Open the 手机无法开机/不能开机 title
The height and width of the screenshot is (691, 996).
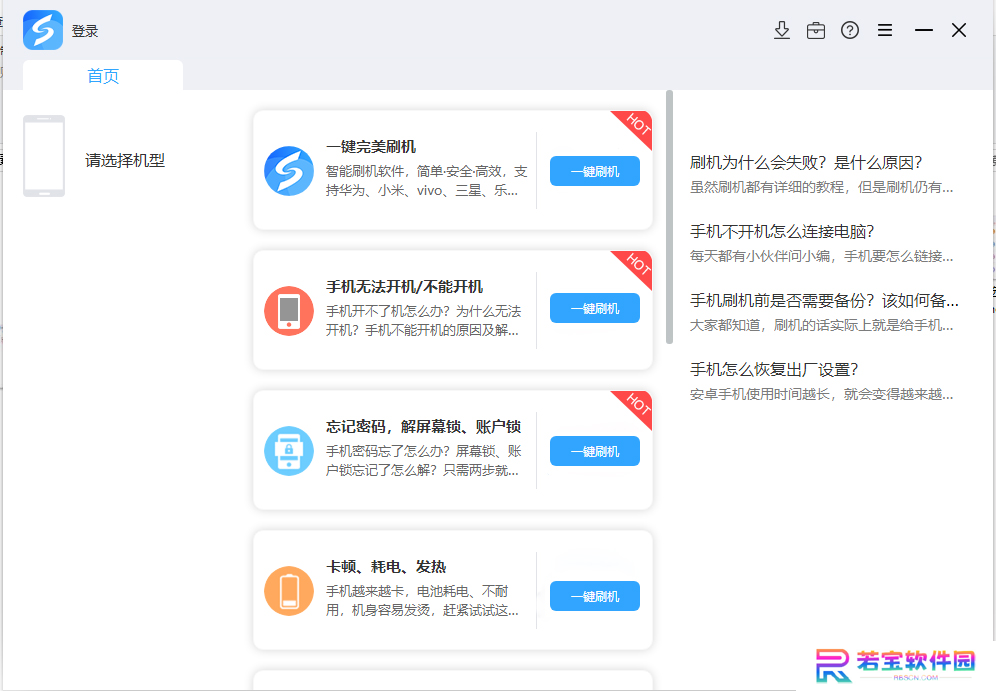click(405, 286)
